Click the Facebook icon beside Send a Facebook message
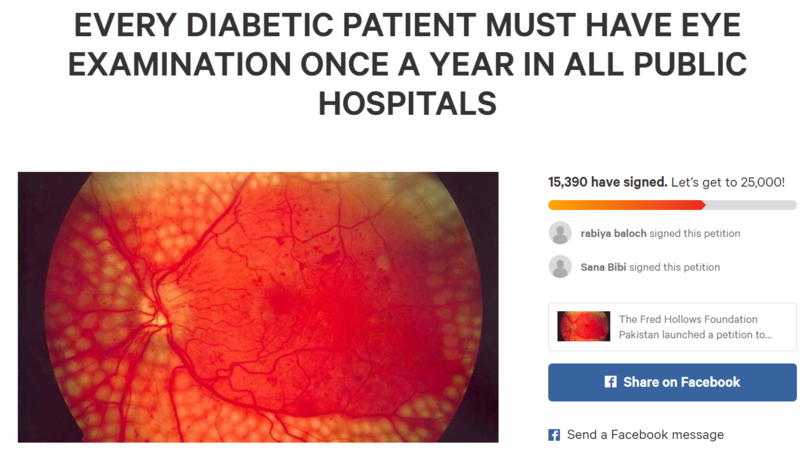 [554, 435]
